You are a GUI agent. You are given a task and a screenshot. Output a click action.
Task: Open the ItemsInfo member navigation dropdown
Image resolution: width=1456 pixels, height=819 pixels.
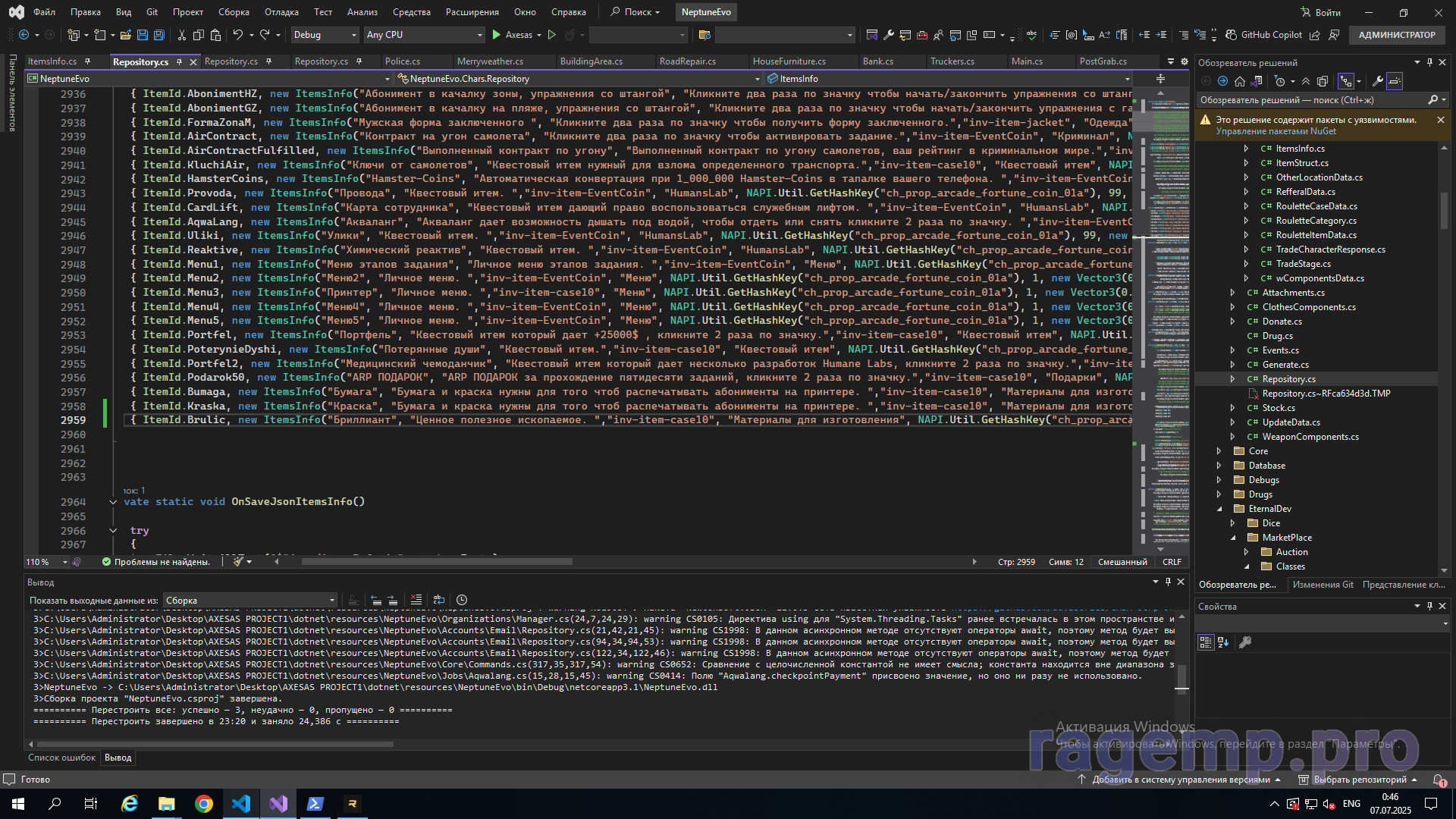pos(949,79)
